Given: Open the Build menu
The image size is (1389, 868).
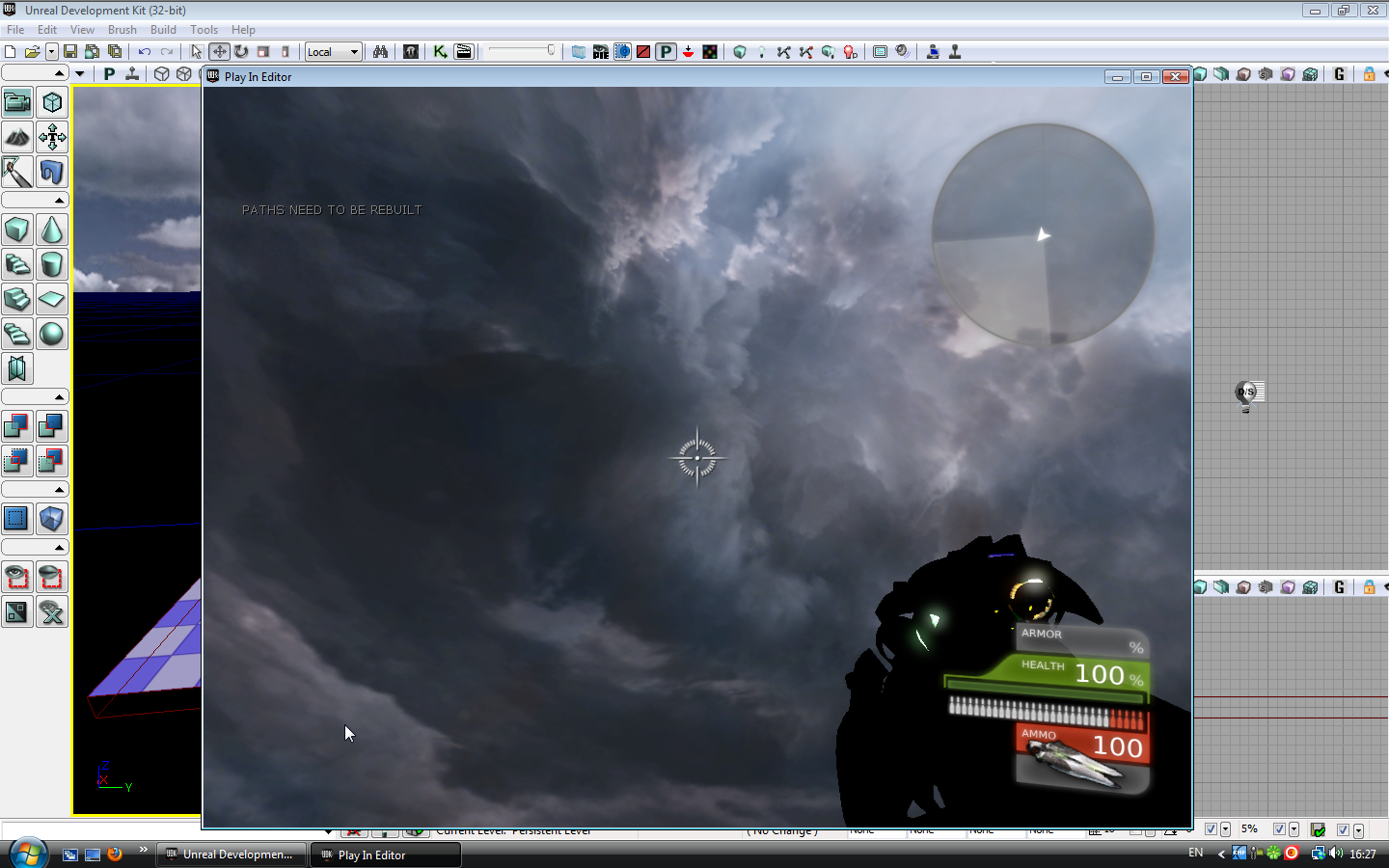Looking at the screenshot, I should coord(164,30).
